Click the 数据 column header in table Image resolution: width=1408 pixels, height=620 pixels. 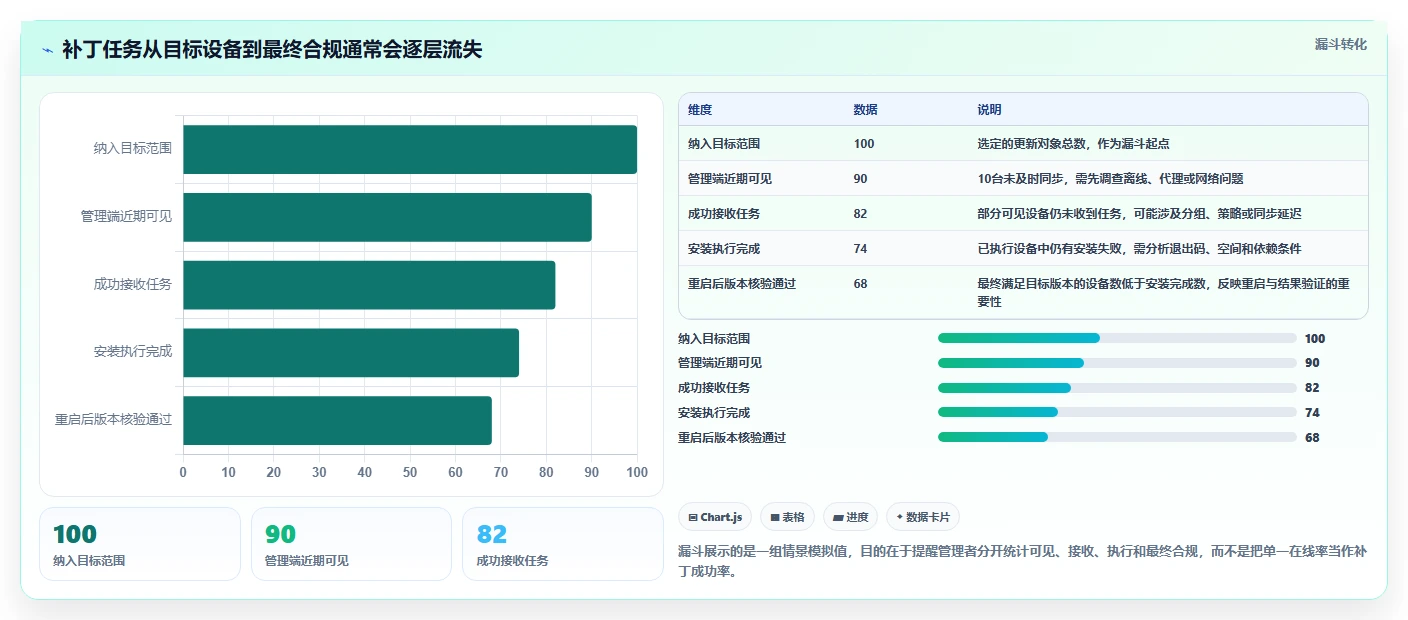coord(865,109)
